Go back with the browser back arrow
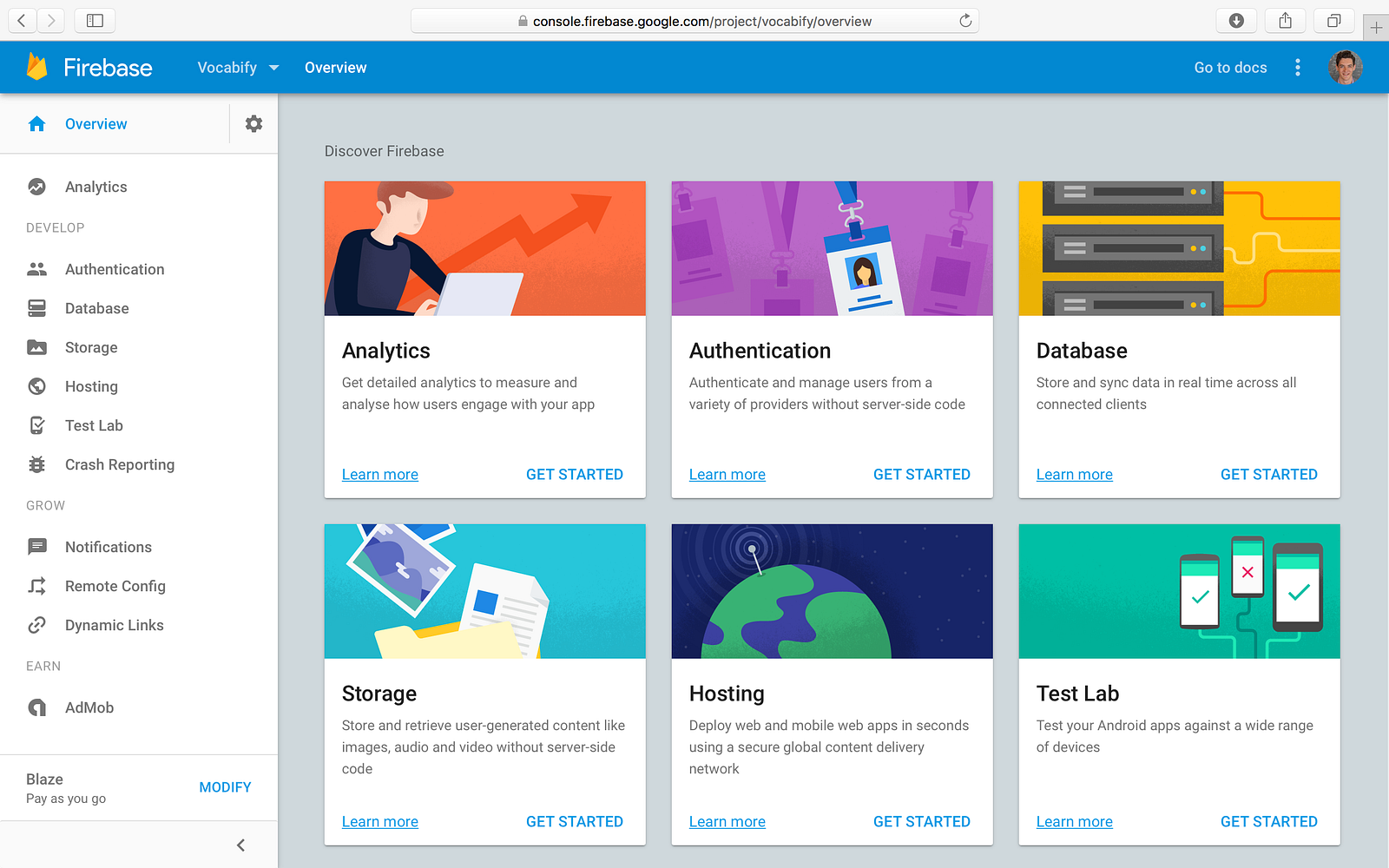 pyautogui.click(x=23, y=21)
